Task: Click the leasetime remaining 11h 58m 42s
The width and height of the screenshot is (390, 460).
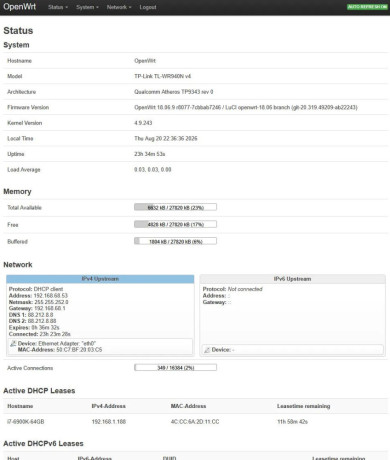Action: pos(292,422)
